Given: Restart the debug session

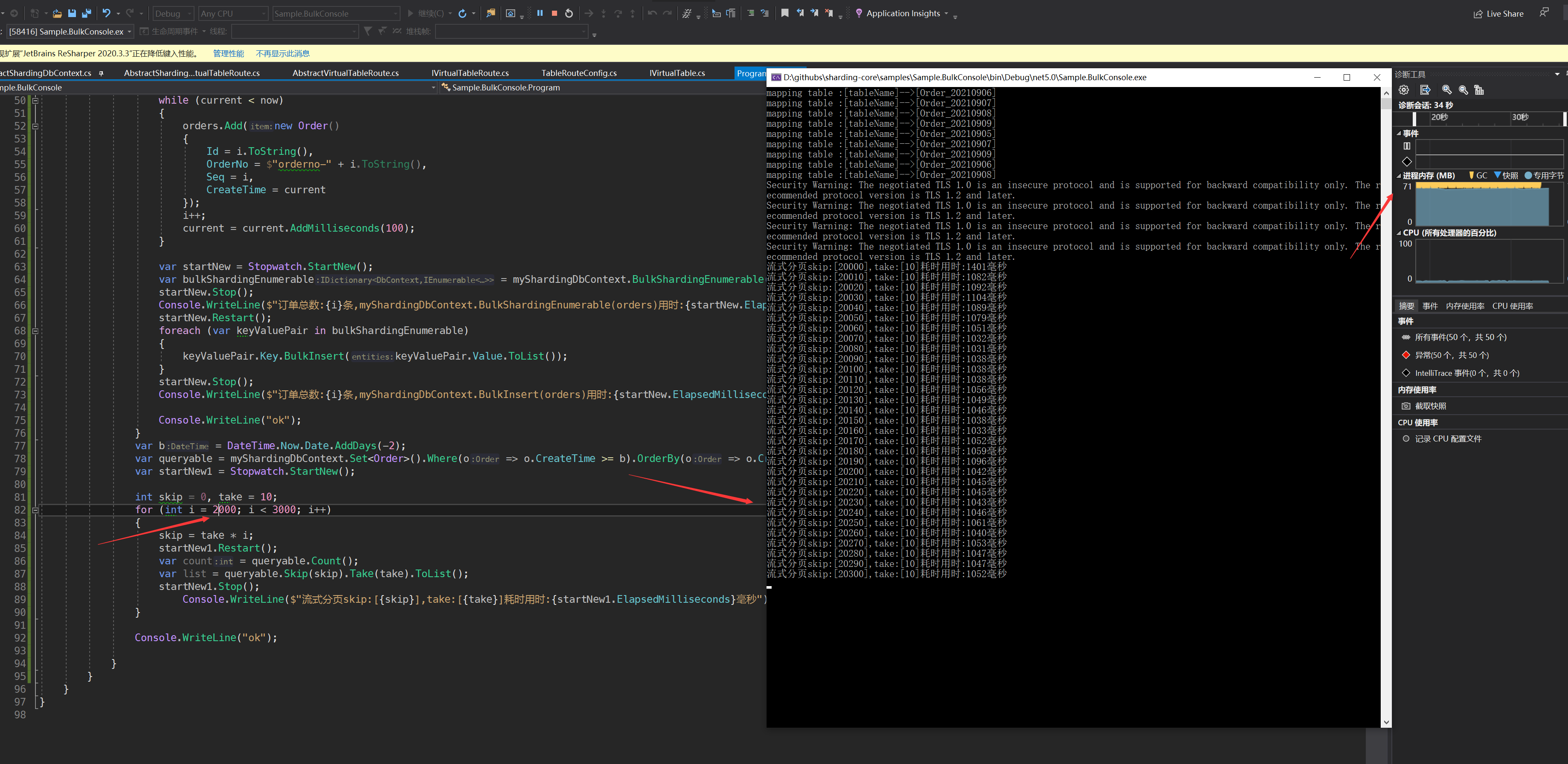Looking at the screenshot, I should (569, 13).
